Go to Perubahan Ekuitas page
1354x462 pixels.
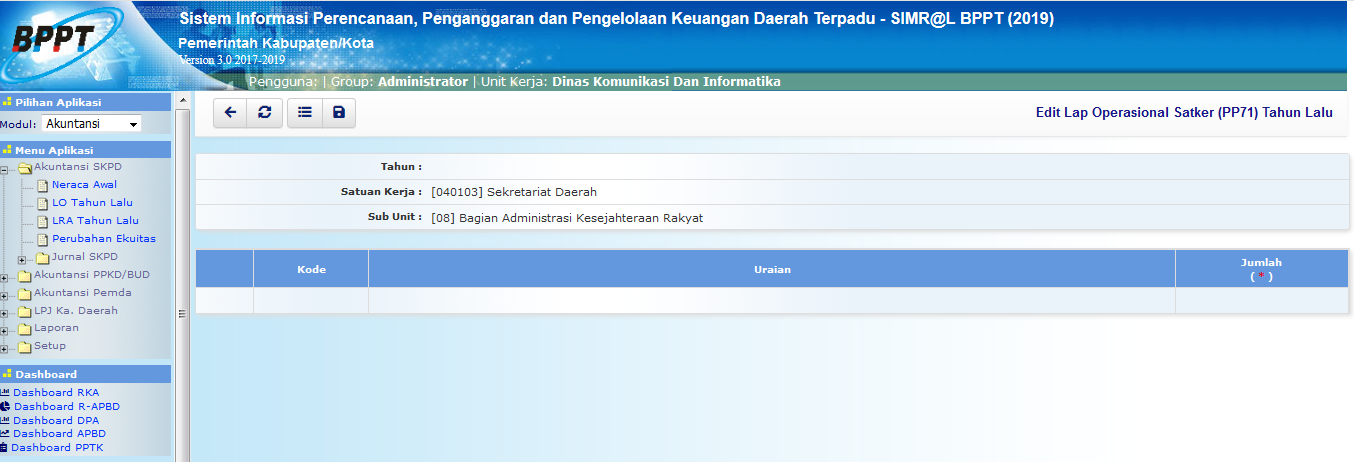[x=103, y=239]
